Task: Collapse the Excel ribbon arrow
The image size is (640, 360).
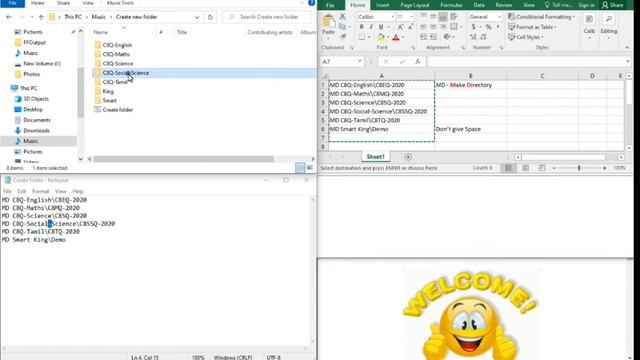Action: [x=627, y=48]
